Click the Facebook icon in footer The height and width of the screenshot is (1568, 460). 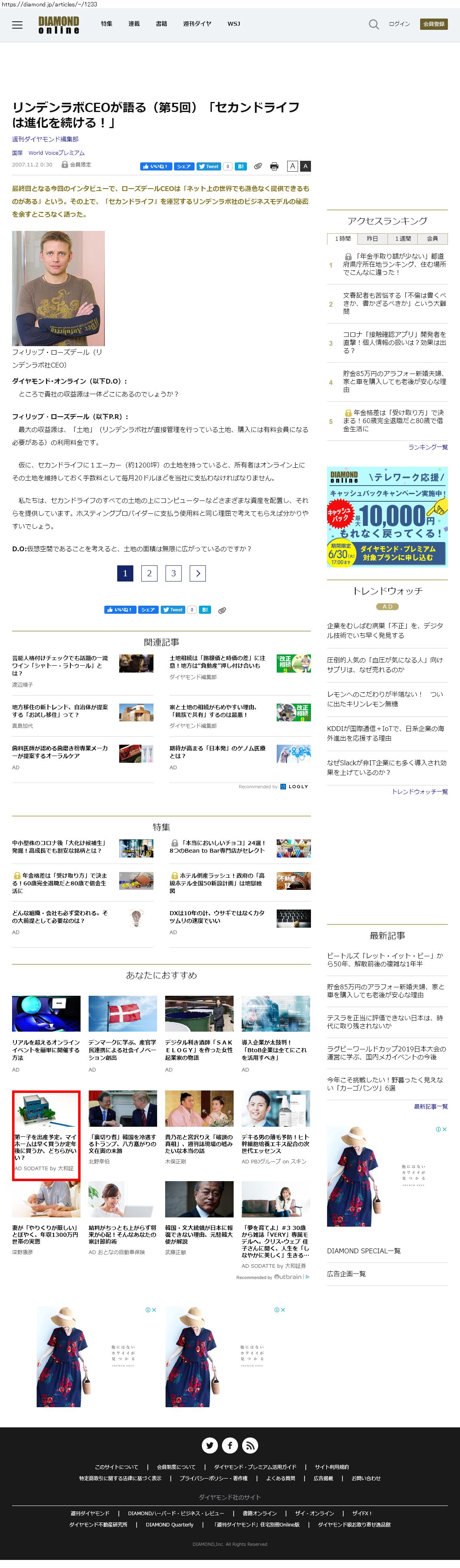point(230,1445)
